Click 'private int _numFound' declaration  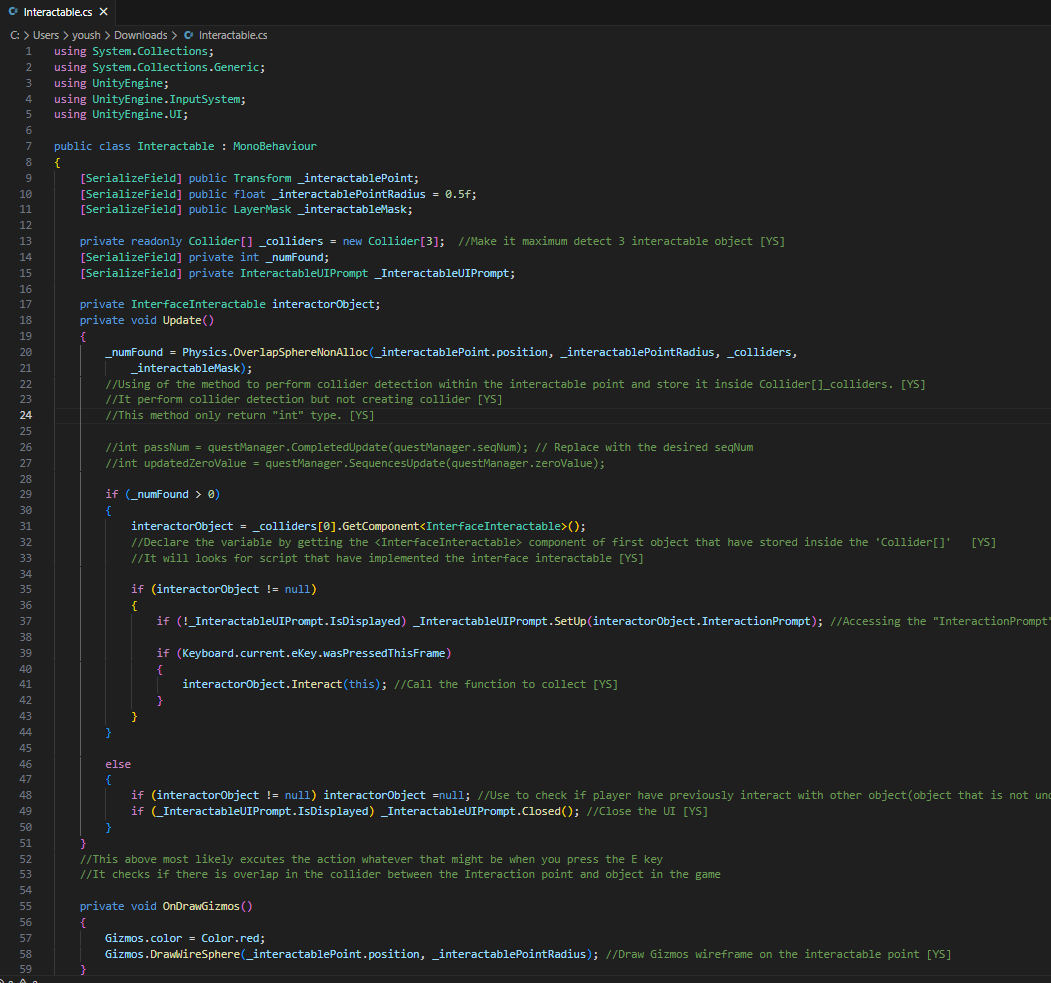pyautogui.click(x=259, y=257)
